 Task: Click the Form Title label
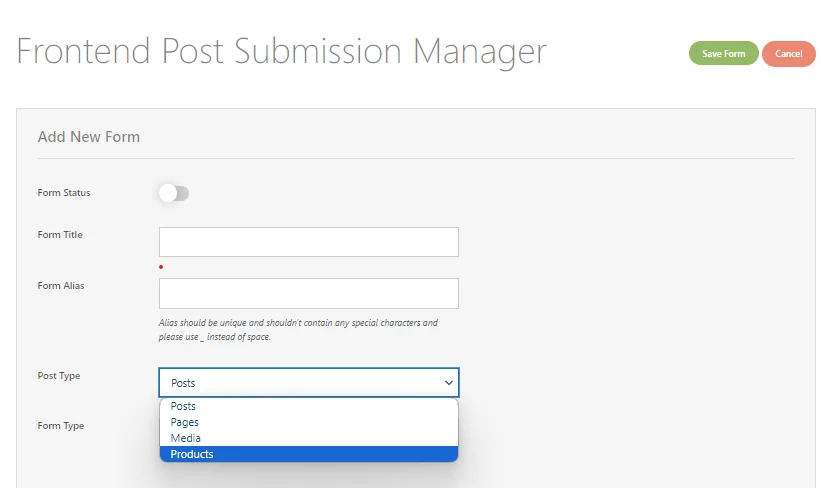pyautogui.click(x=60, y=235)
